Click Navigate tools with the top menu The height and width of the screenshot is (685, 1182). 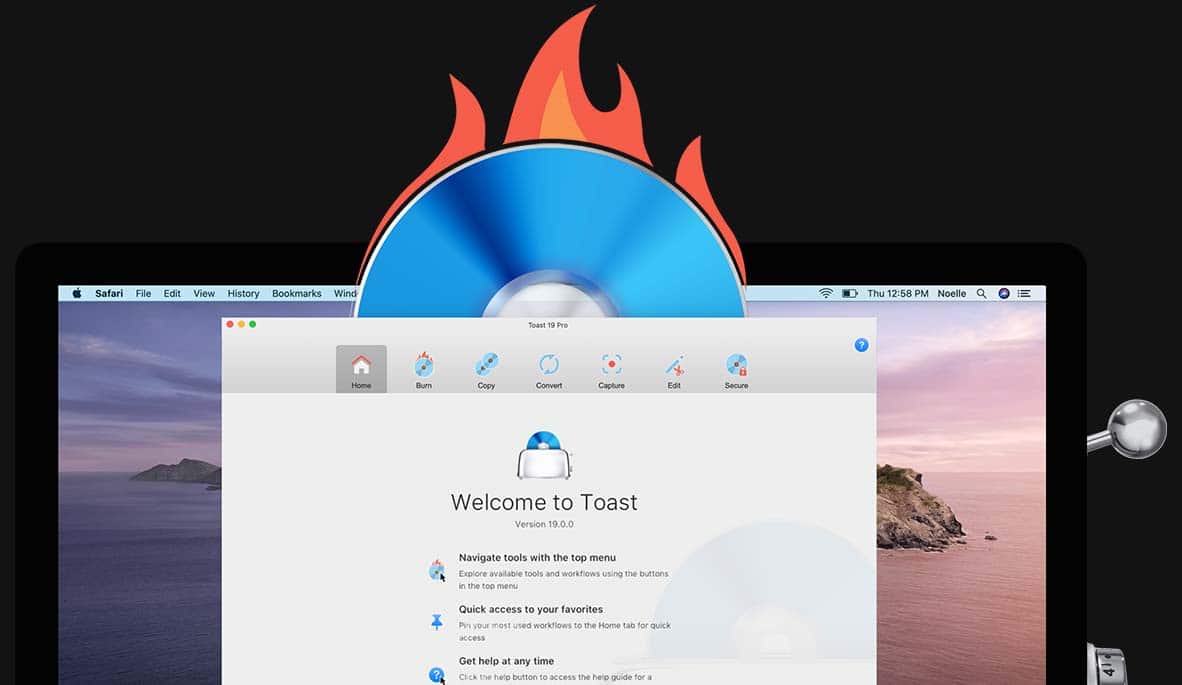click(x=537, y=558)
